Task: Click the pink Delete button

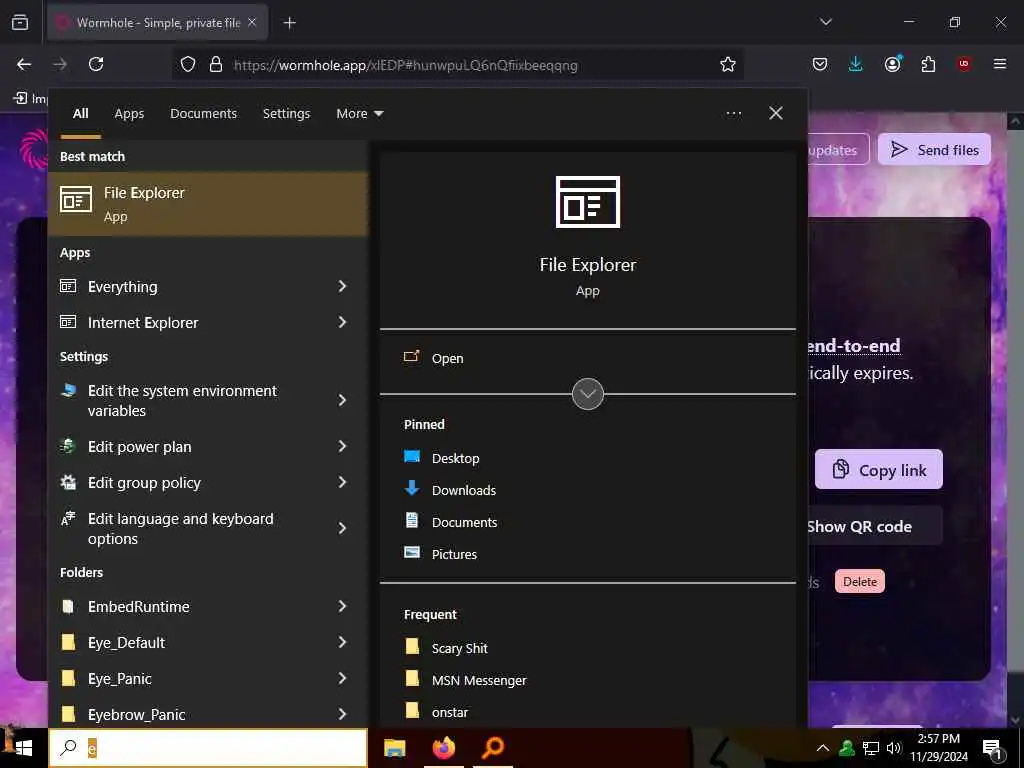Action: coord(859,581)
